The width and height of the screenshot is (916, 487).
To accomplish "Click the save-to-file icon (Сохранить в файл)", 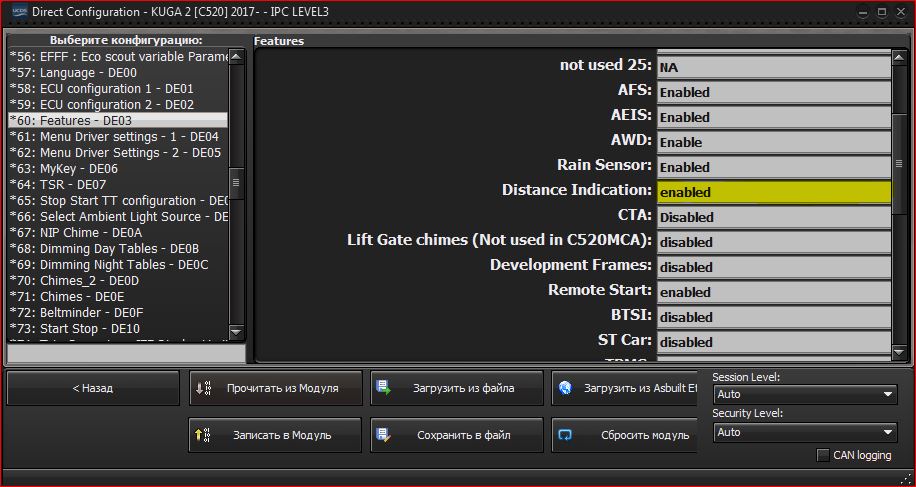I will pos(384,435).
